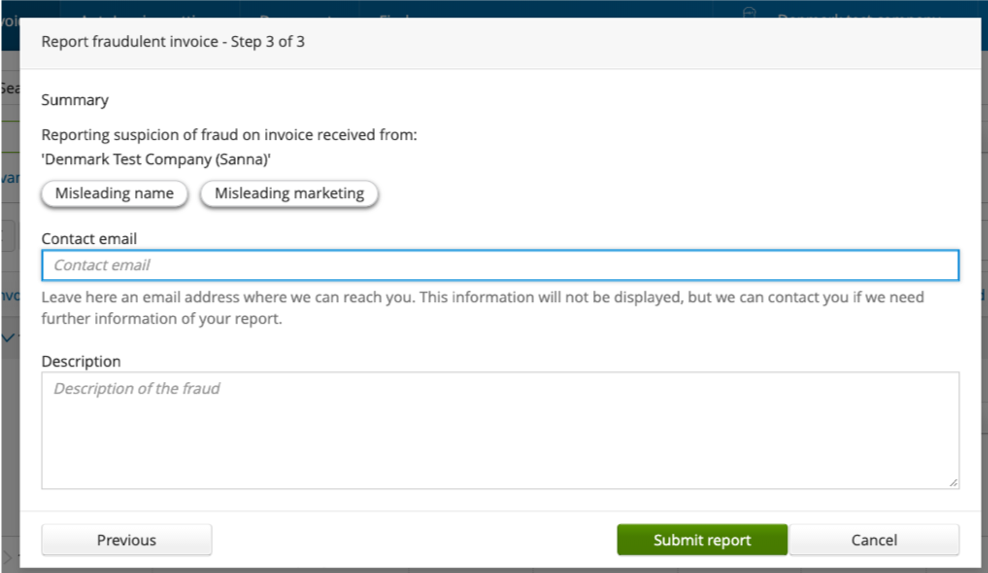
Task: Click the 'Denmark Test Company (Sanna)' text
Action: (x=156, y=160)
